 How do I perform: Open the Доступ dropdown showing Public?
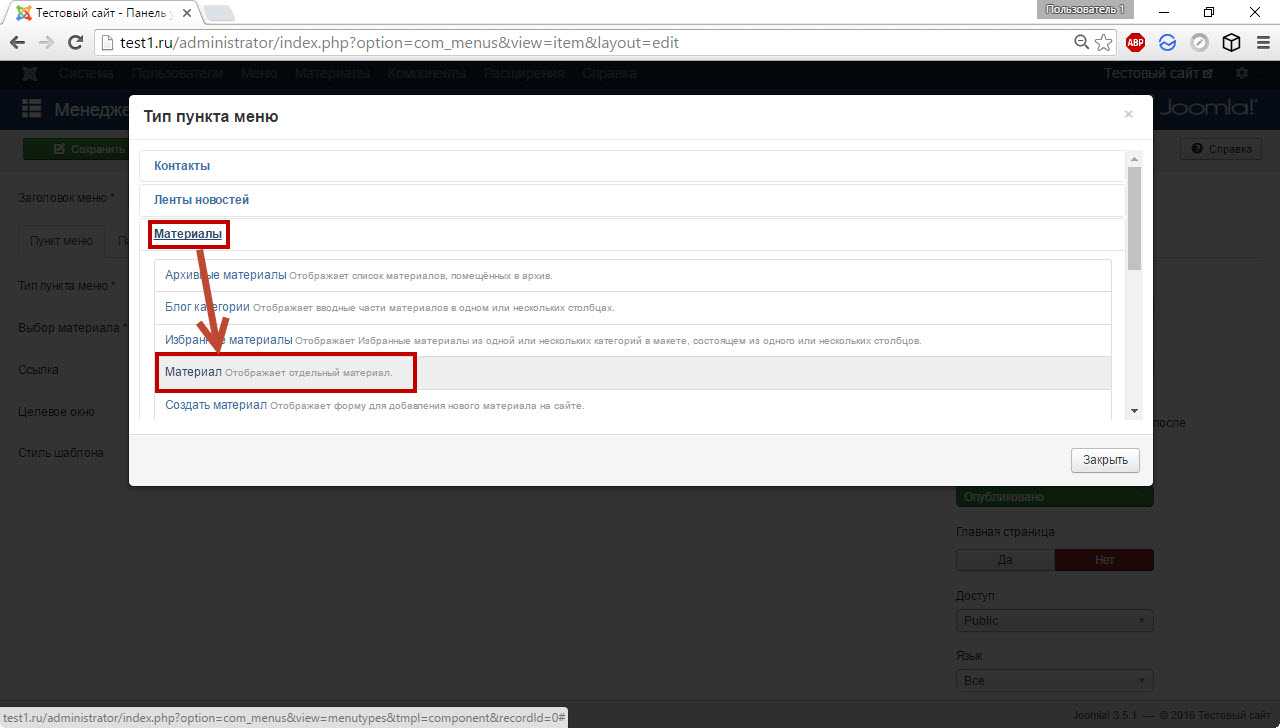[x=1054, y=621]
